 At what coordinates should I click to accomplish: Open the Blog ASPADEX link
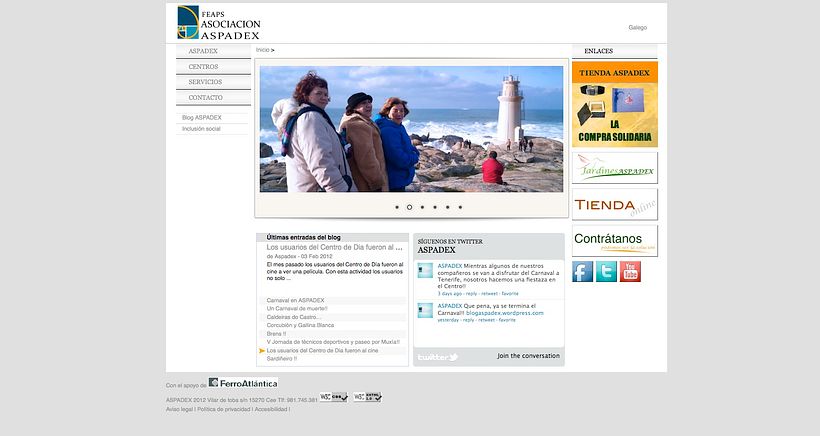pos(202,118)
